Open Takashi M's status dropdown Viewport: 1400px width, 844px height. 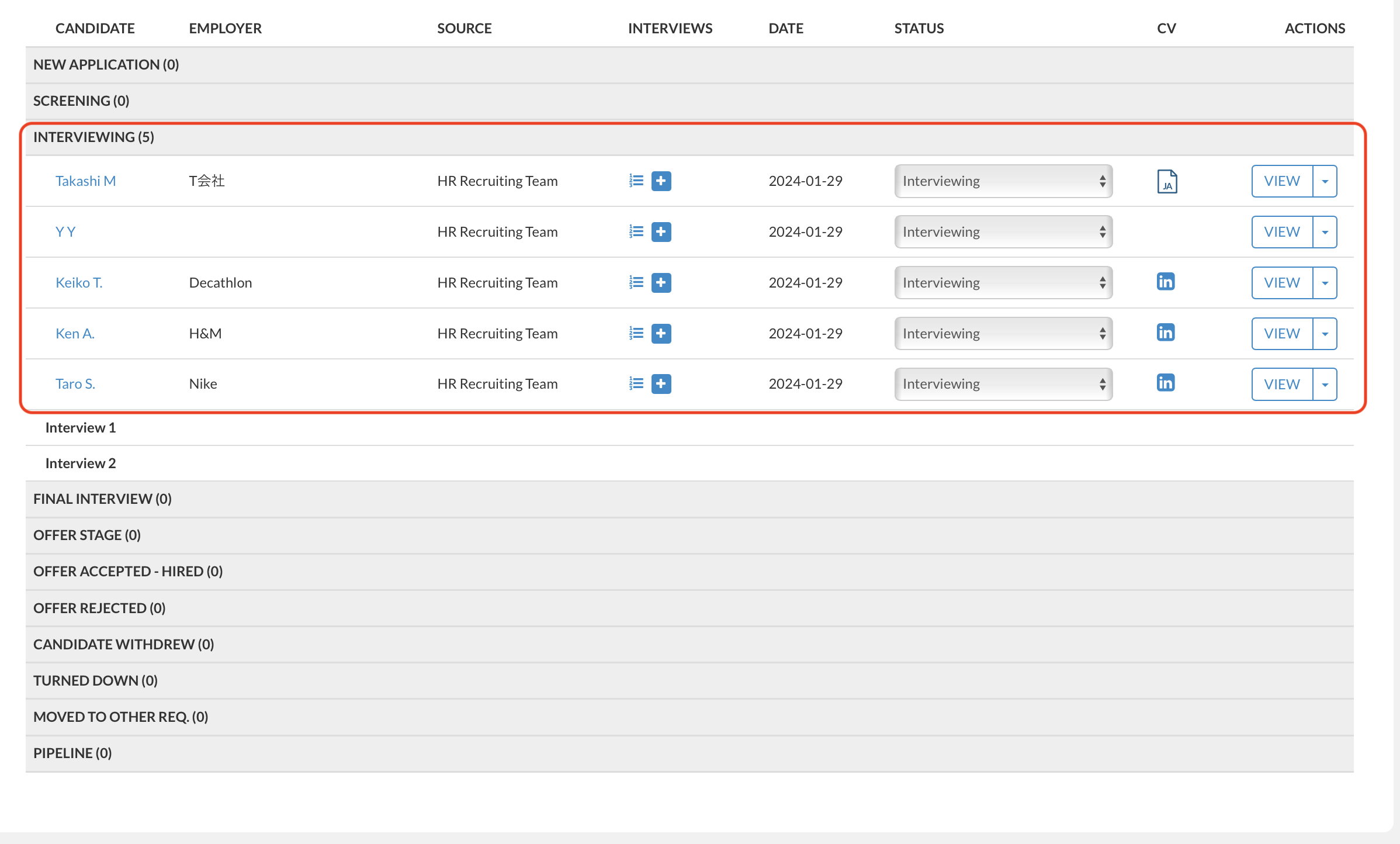coord(1003,181)
